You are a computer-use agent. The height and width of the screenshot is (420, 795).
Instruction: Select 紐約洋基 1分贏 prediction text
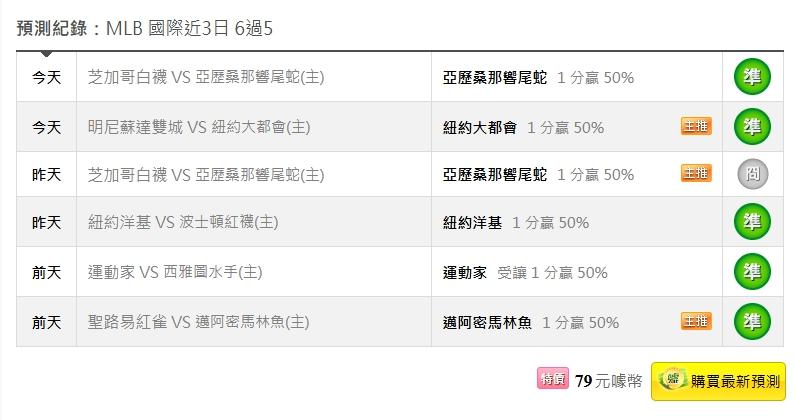(x=515, y=223)
